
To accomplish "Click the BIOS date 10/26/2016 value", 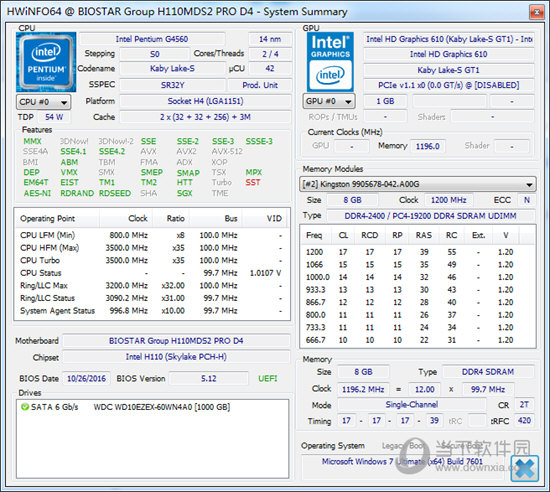I will point(86,379).
